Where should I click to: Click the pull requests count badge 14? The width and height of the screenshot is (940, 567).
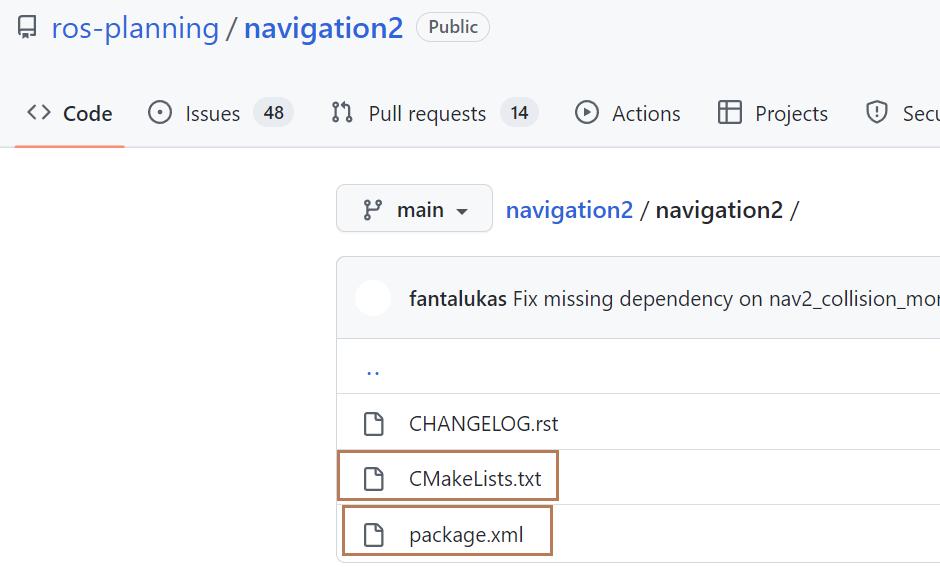tap(519, 113)
